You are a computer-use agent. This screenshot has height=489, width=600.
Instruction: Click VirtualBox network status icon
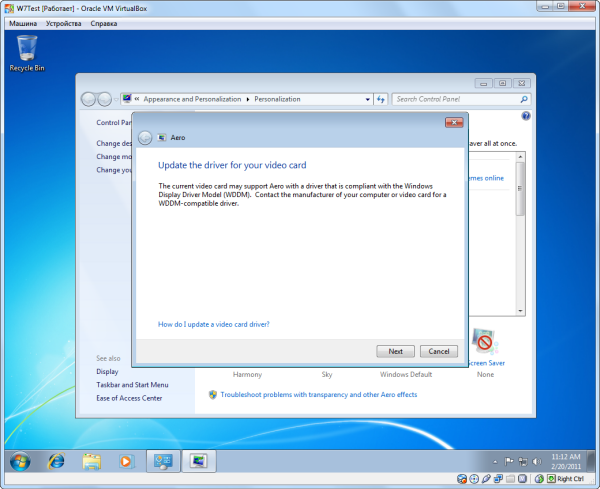(x=498, y=479)
